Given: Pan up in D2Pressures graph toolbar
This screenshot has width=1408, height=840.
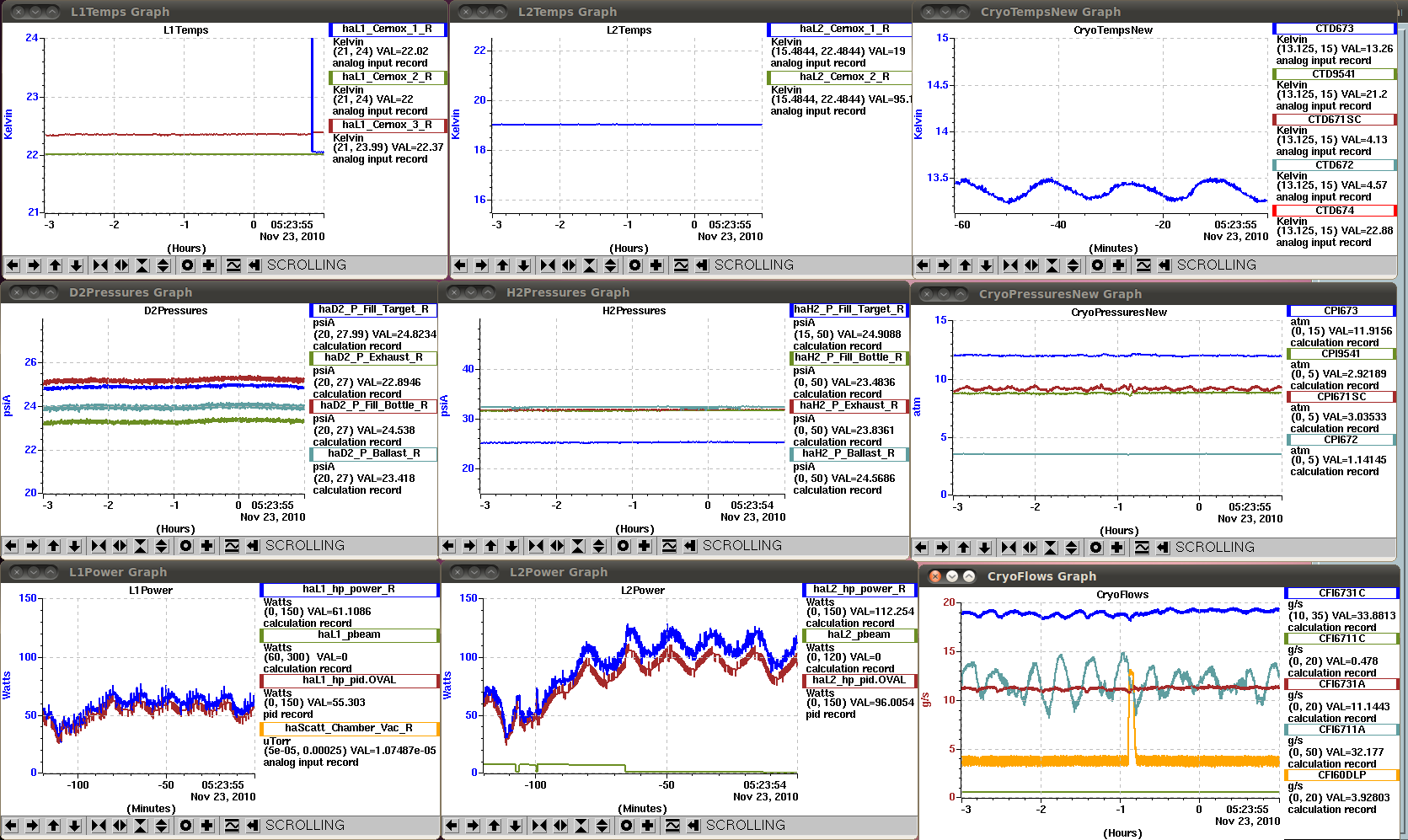Looking at the screenshot, I should pos(53,546).
